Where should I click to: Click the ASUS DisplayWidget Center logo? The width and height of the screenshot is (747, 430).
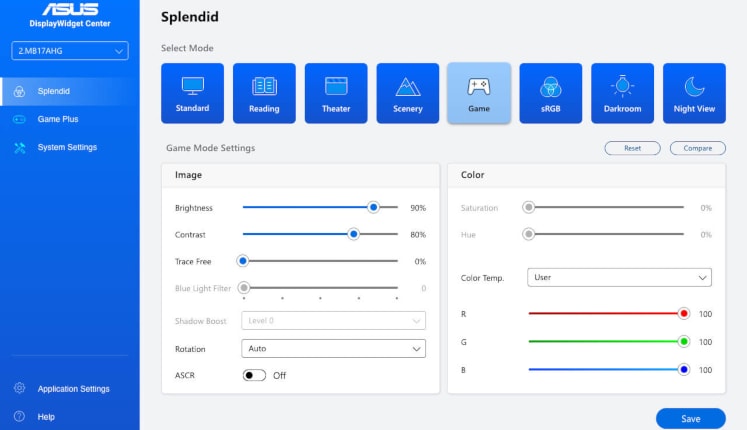point(70,15)
